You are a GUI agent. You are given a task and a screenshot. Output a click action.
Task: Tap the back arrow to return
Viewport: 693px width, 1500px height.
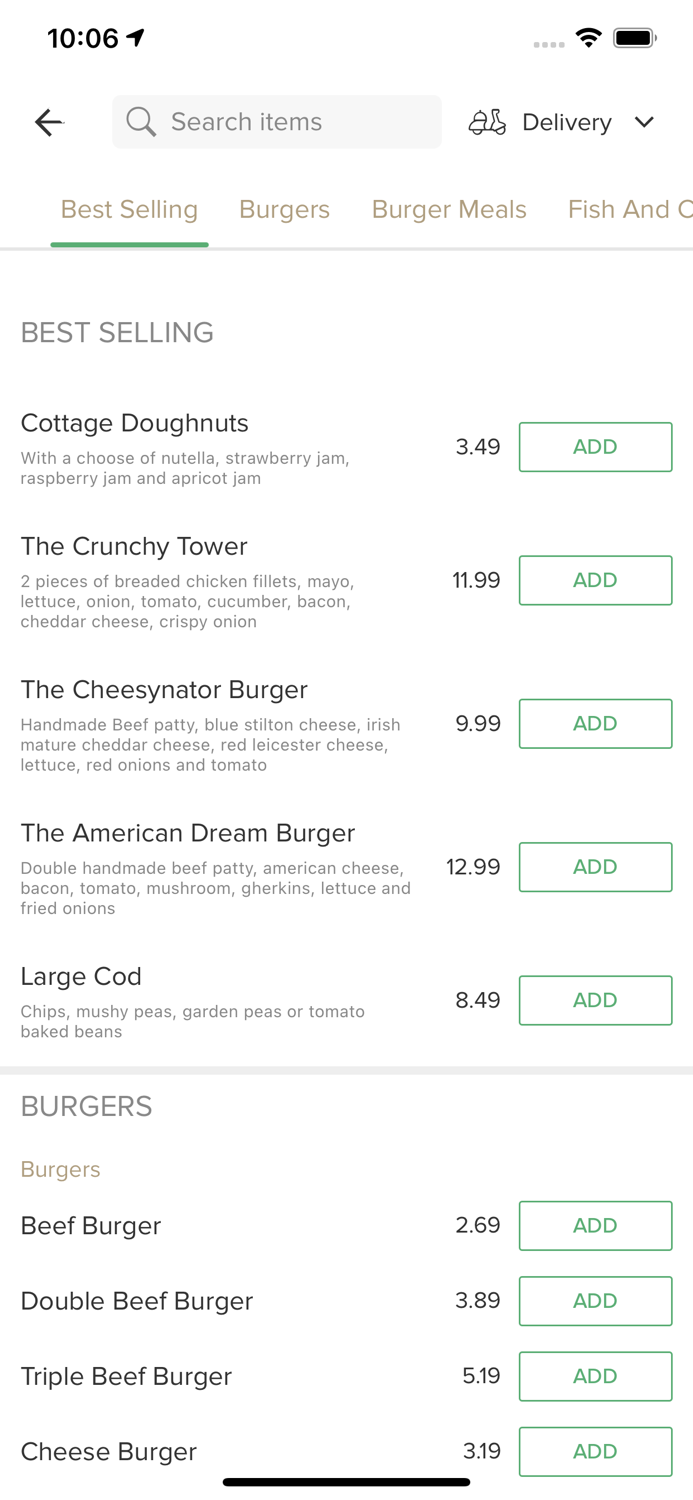pyautogui.click(x=48, y=122)
